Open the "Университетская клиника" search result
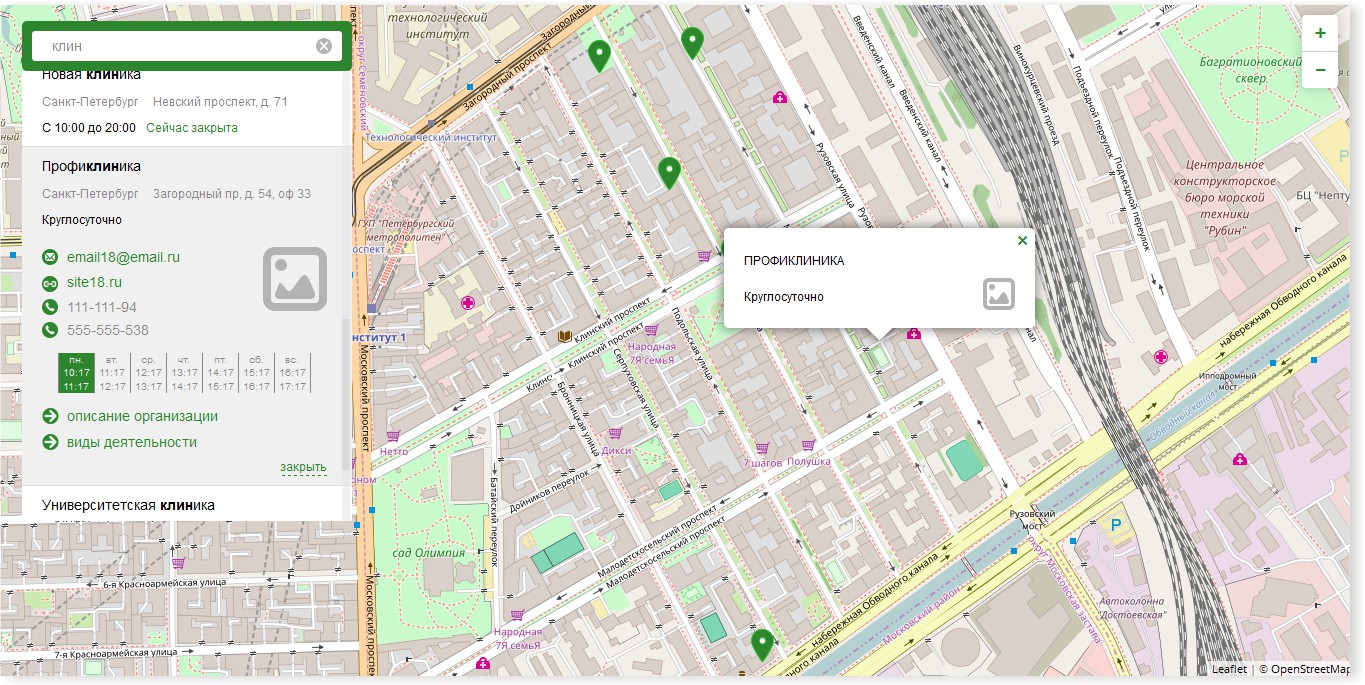This screenshot has width=1365, height=685. point(128,505)
